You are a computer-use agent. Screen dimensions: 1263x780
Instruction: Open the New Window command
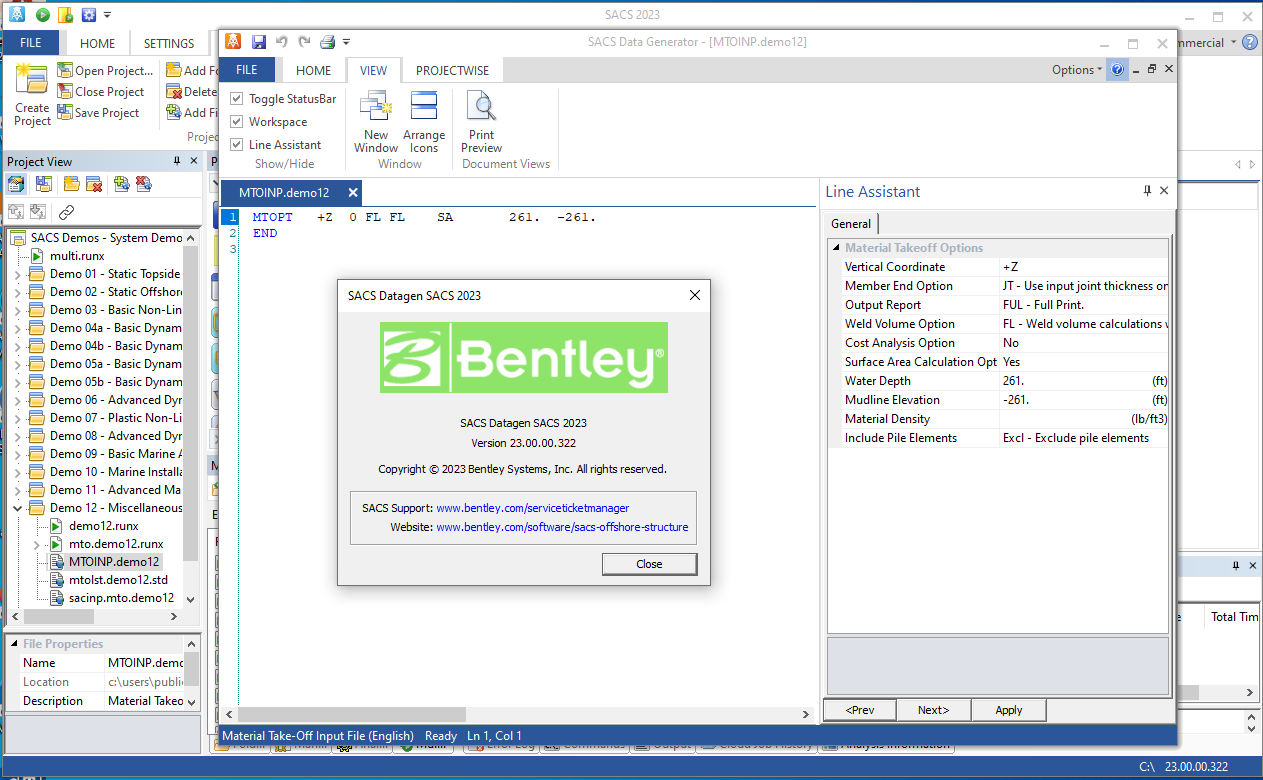[x=376, y=121]
